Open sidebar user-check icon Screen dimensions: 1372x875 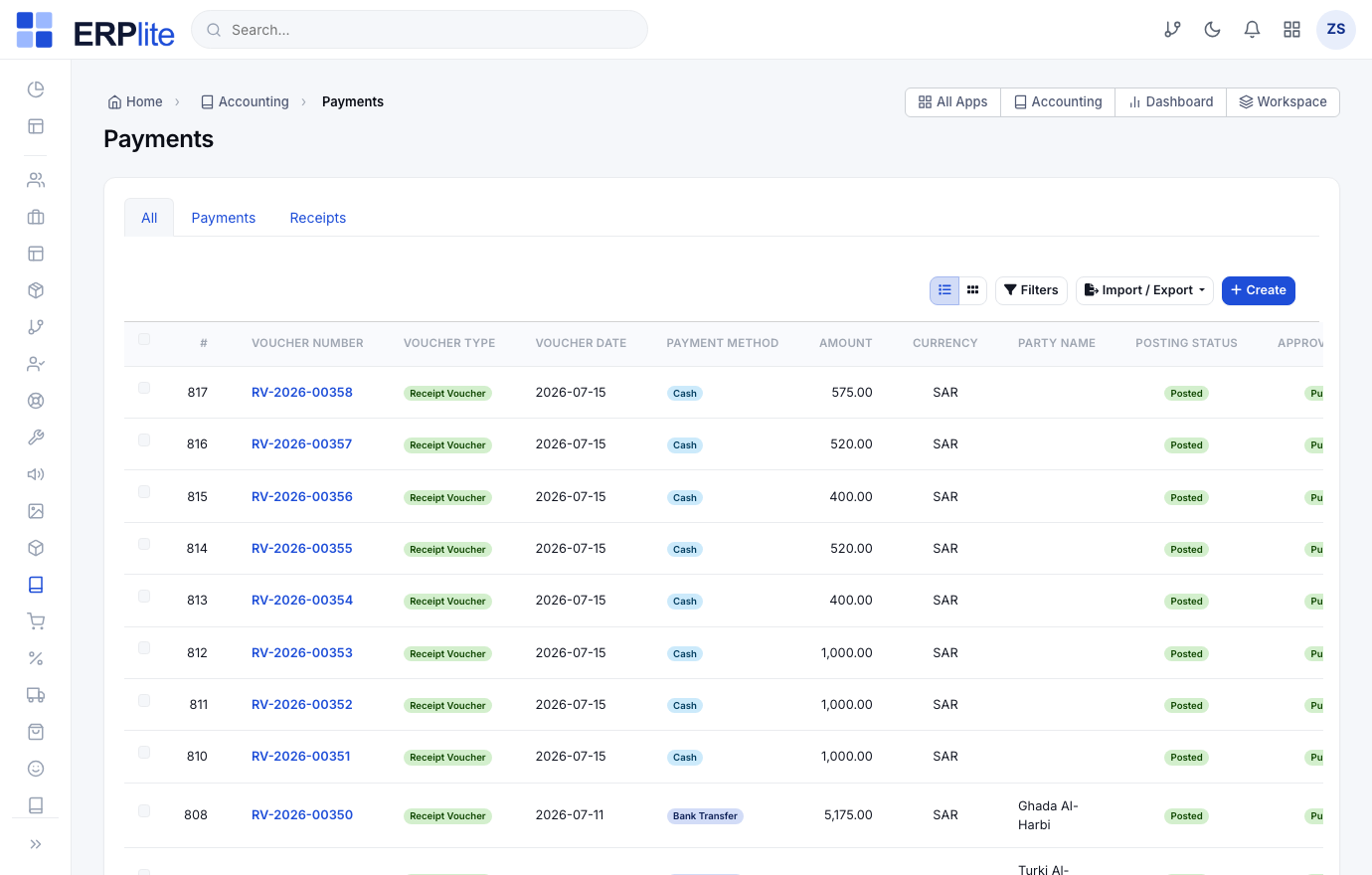[x=36, y=364]
